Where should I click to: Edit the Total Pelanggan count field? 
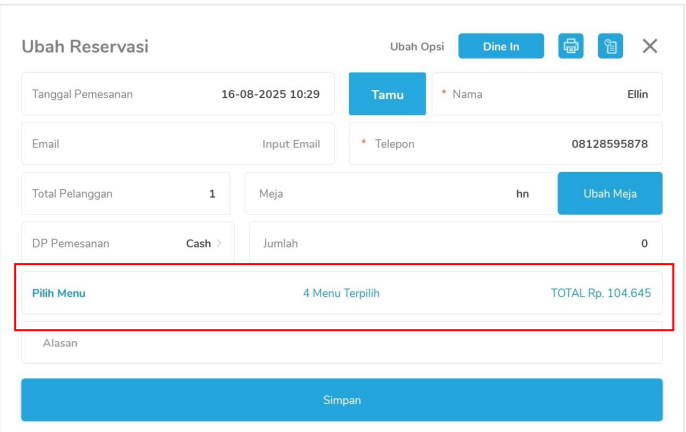pos(127,194)
